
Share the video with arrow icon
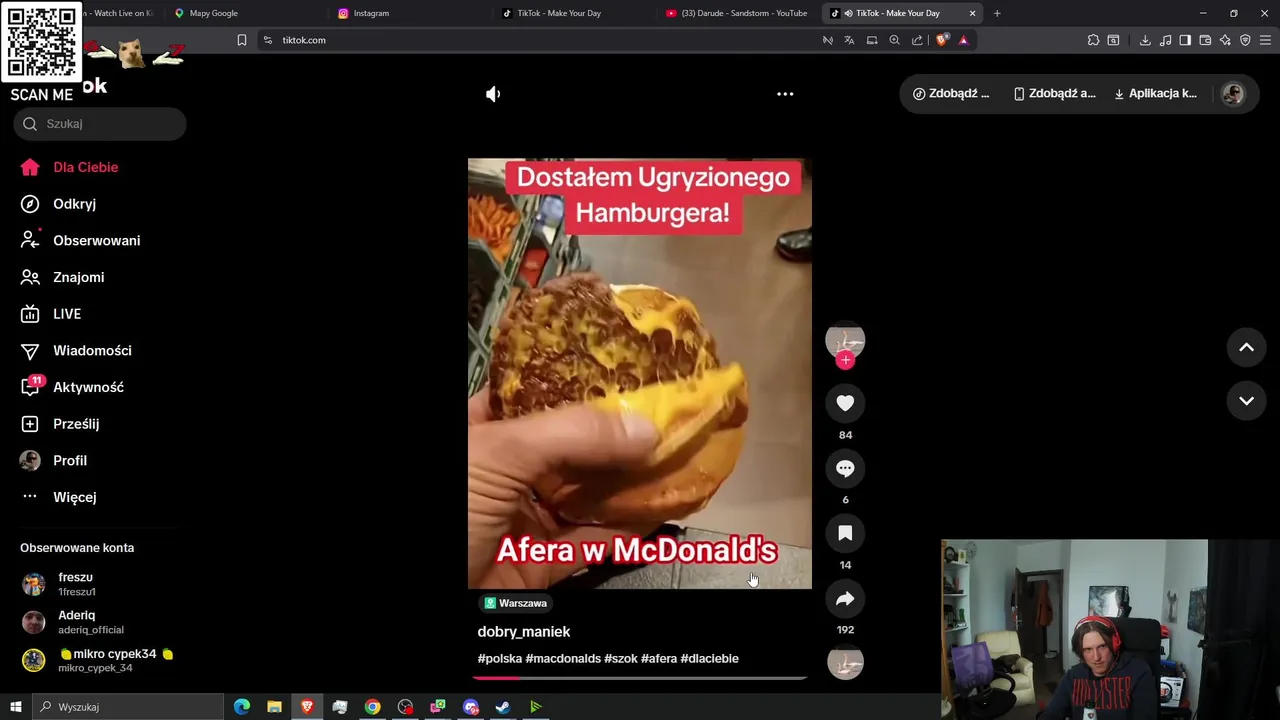tap(845, 598)
